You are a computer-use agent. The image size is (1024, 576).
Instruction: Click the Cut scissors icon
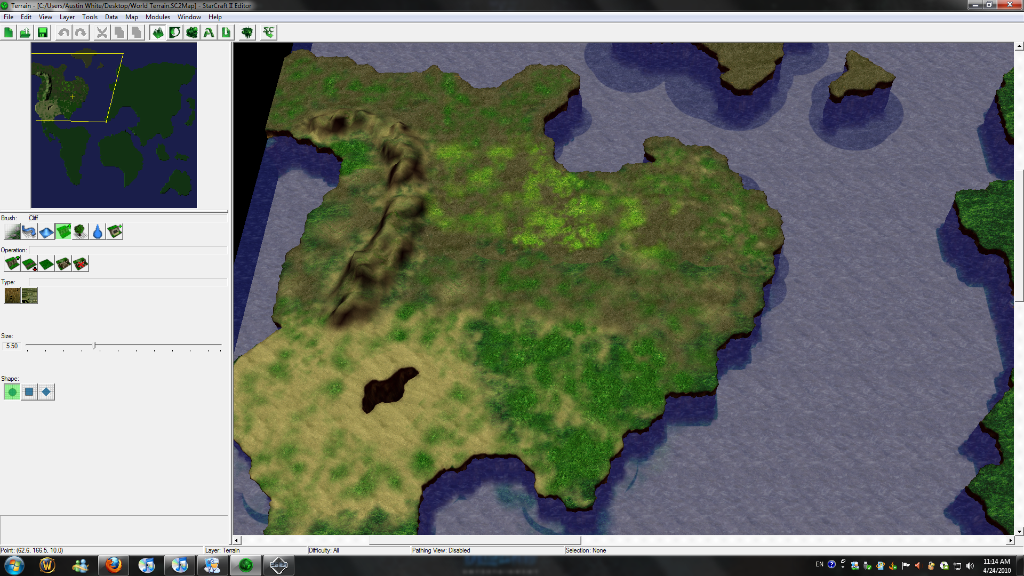[102, 33]
